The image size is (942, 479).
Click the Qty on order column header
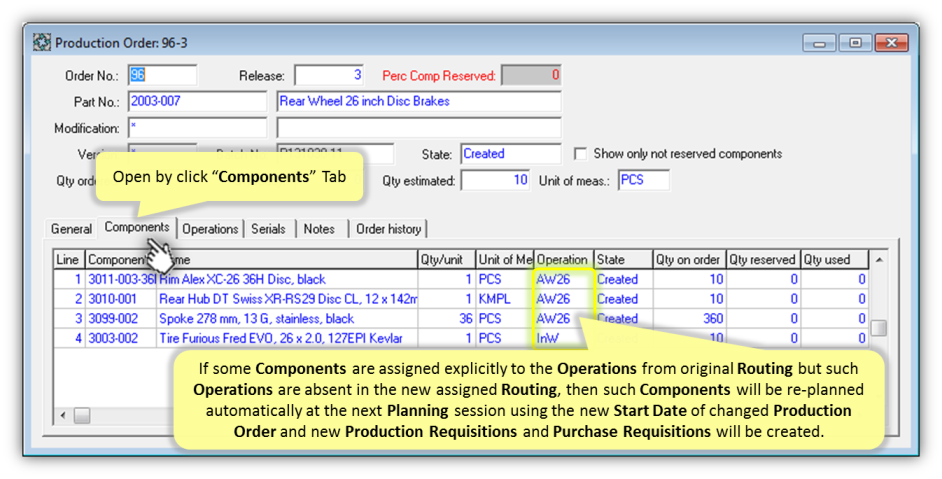pyautogui.click(x=689, y=260)
